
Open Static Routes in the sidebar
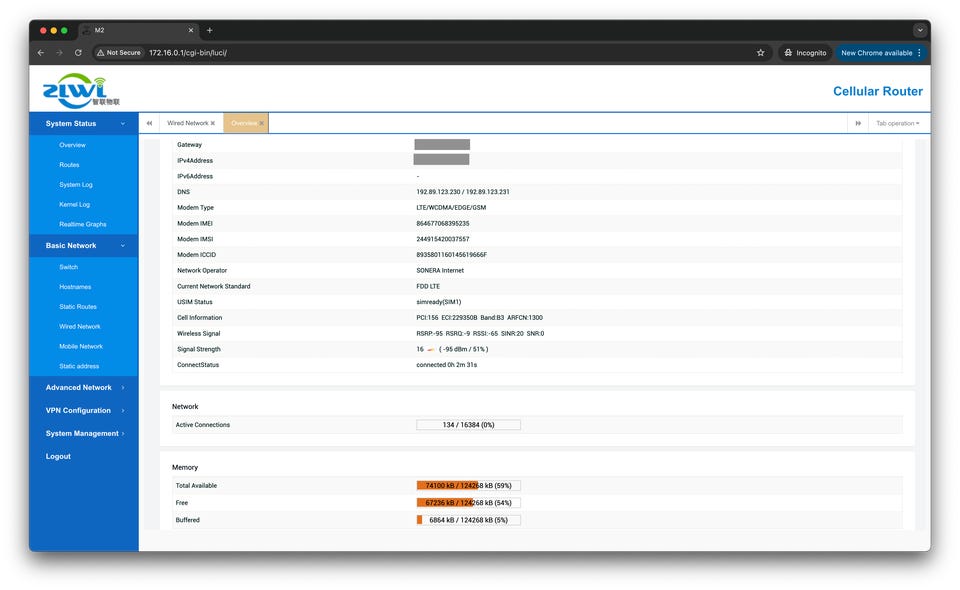(78, 307)
